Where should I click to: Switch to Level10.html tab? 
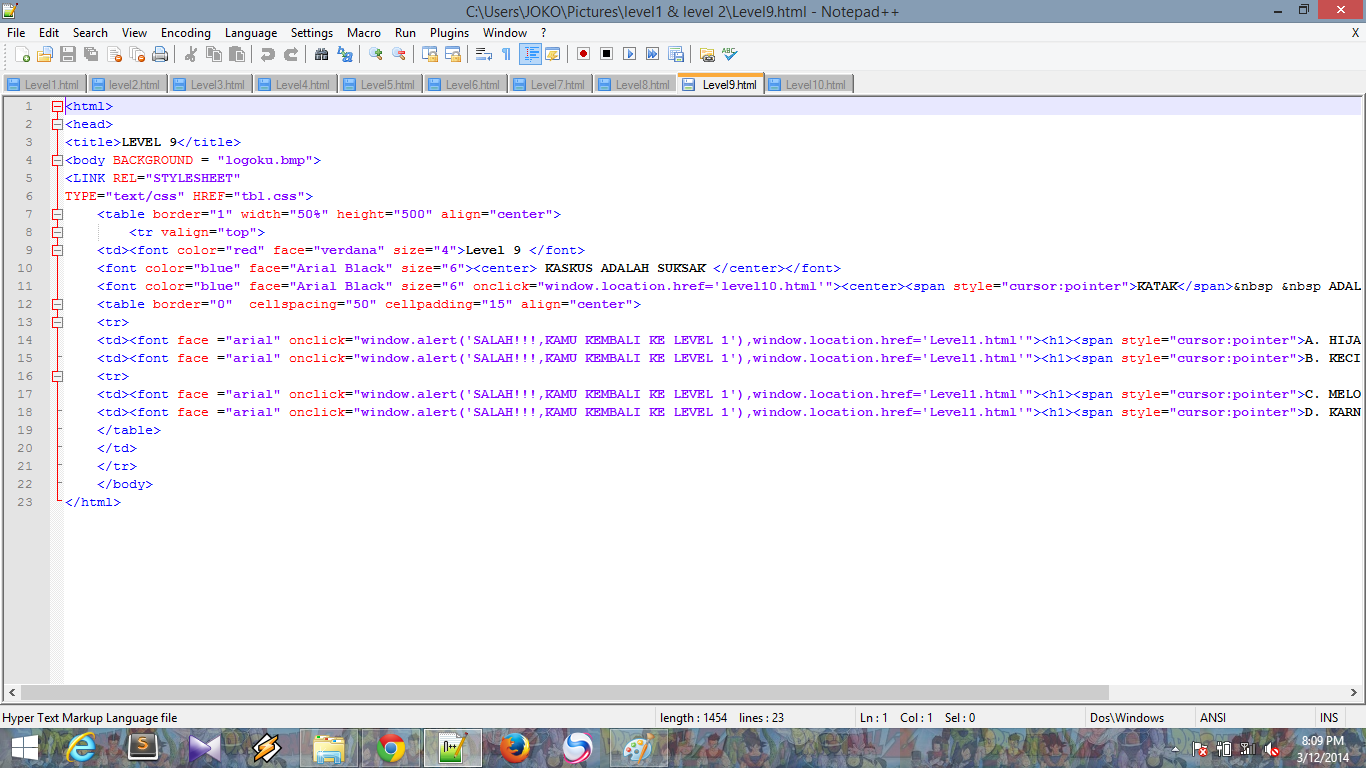(x=808, y=84)
